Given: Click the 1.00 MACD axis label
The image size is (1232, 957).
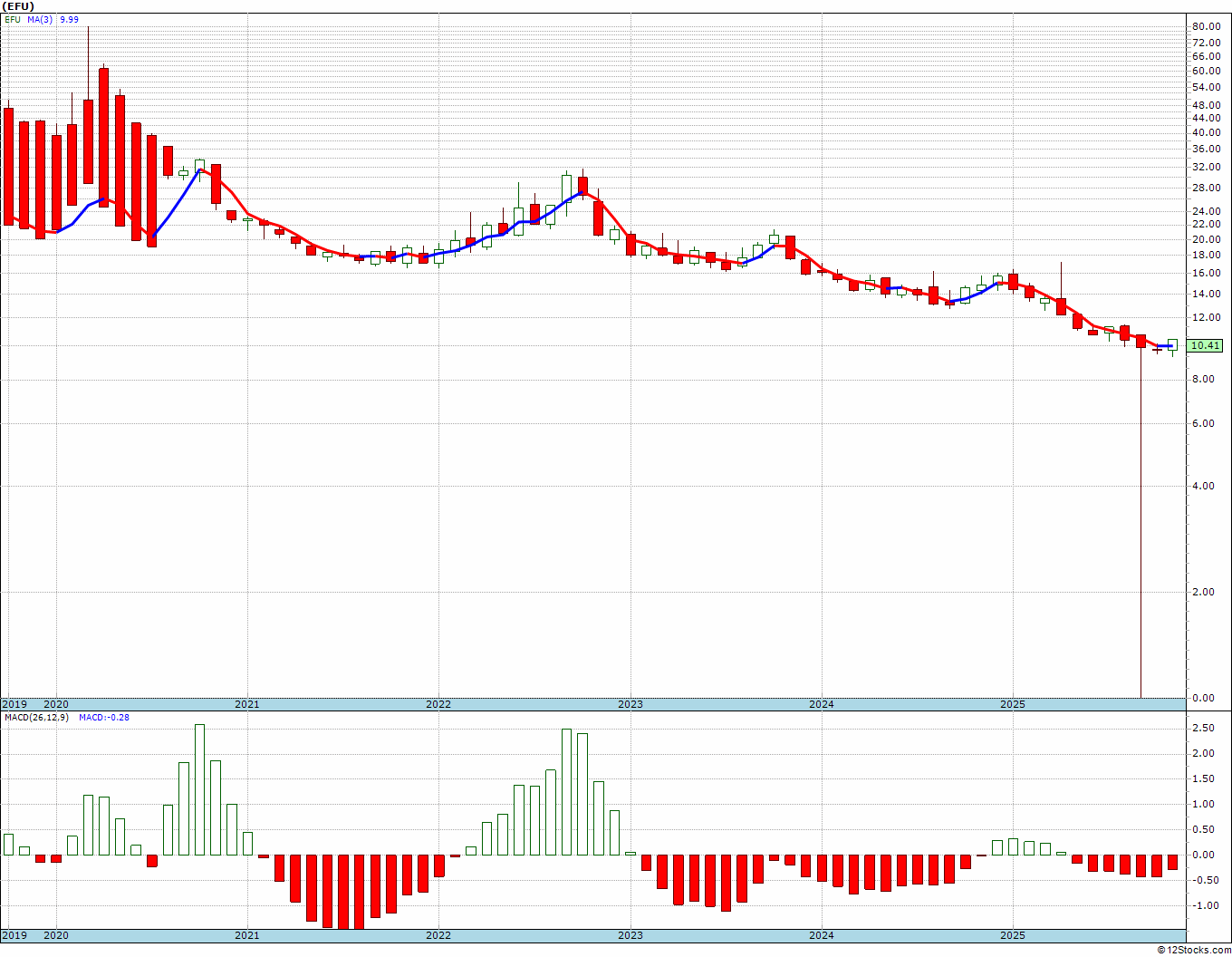Looking at the screenshot, I should pos(1203,805).
